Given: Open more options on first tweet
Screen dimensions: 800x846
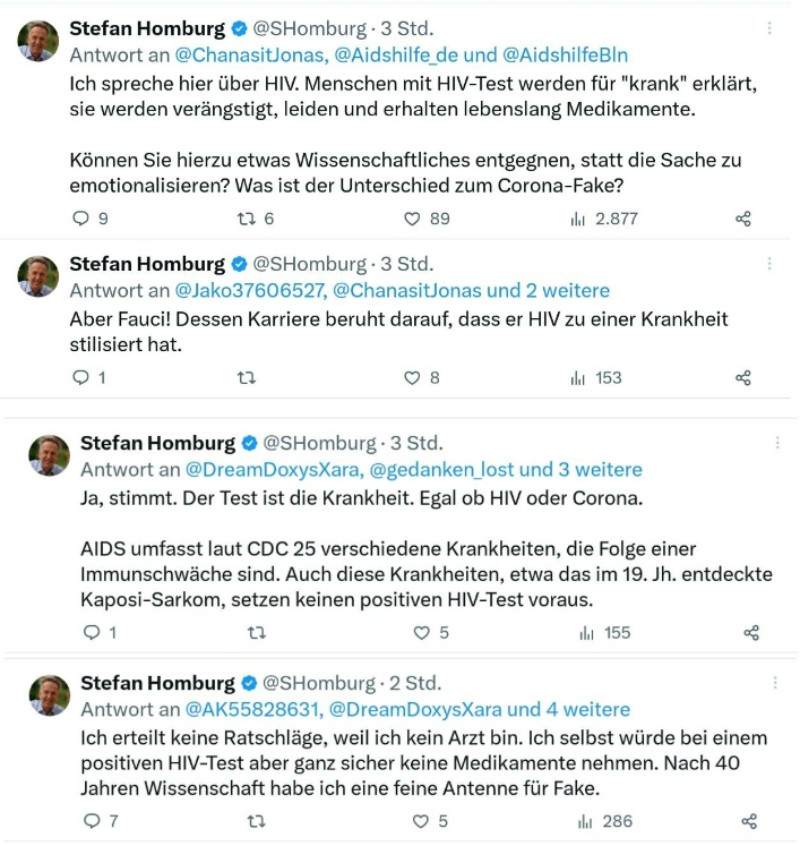Looking at the screenshot, I should tap(768, 28).
